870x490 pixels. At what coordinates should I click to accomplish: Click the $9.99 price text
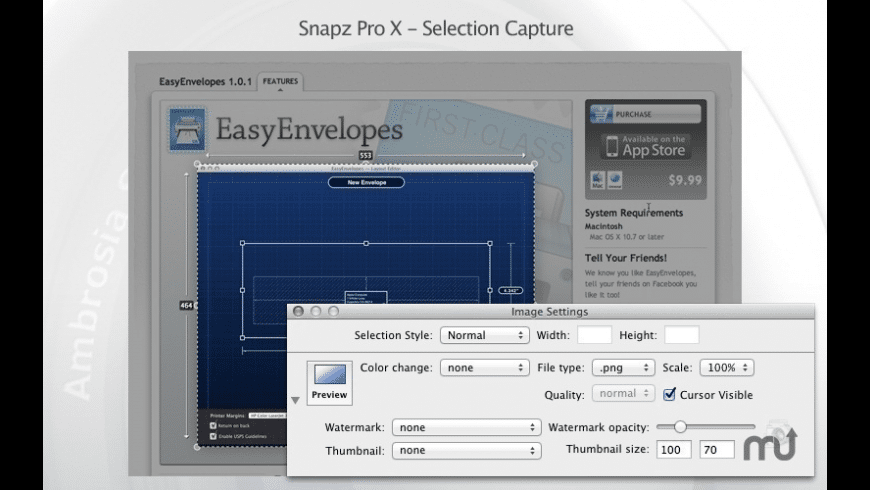(x=685, y=180)
